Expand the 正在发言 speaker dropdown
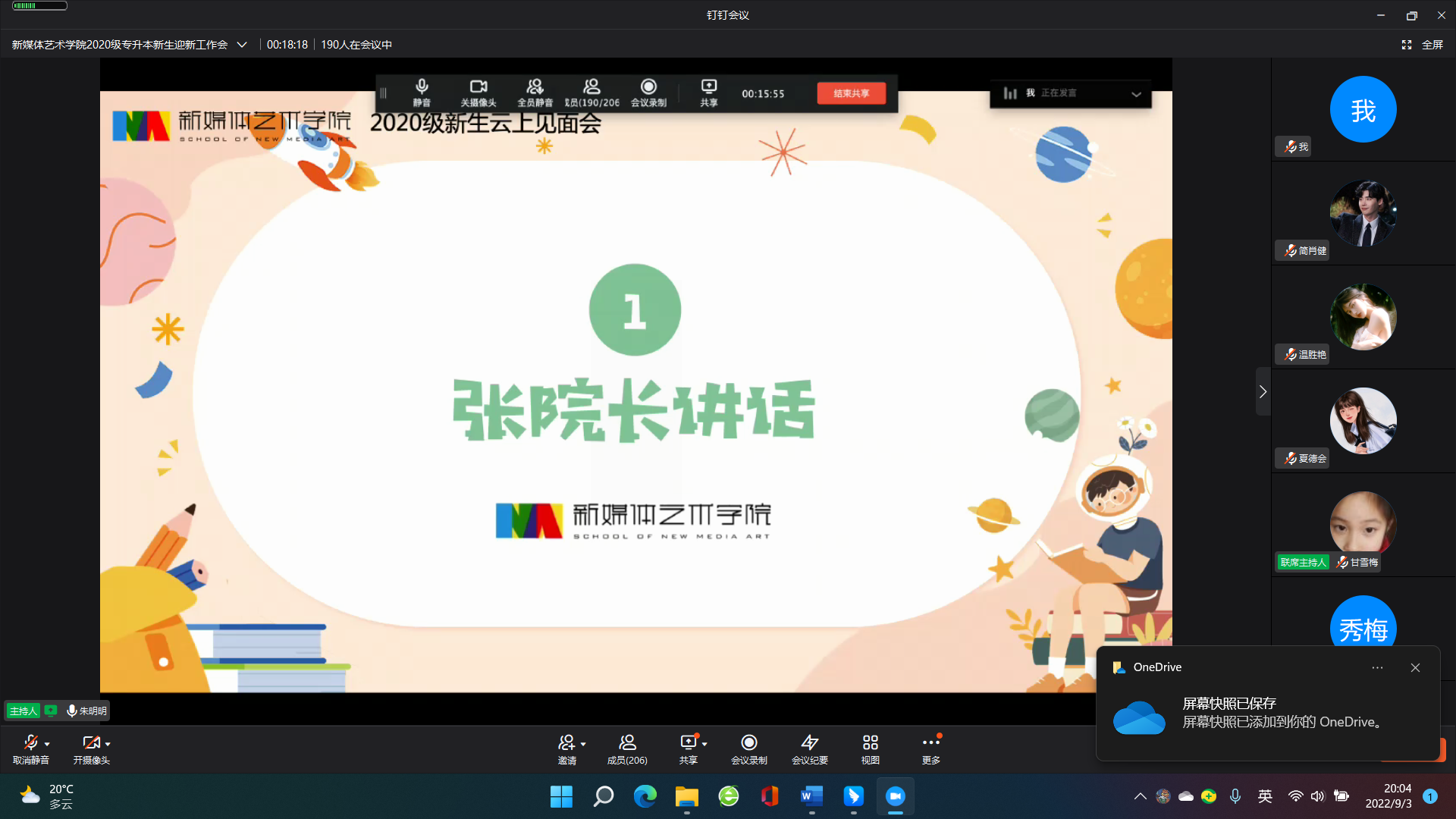The width and height of the screenshot is (1456, 819). click(x=1136, y=94)
